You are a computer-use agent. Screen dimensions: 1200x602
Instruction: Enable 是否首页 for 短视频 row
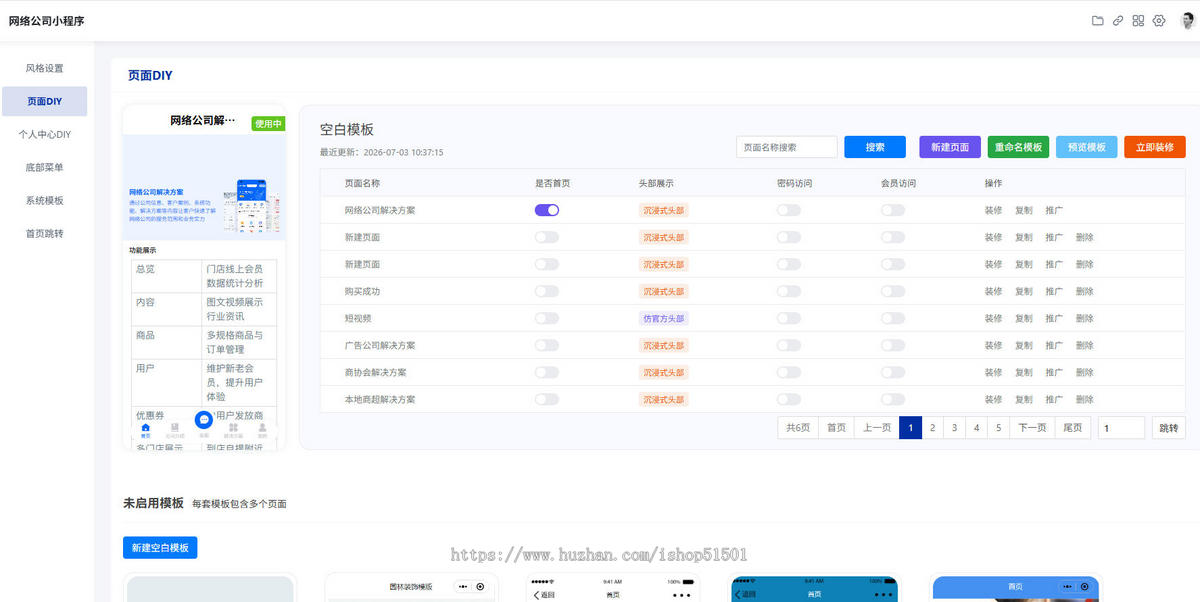pyautogui.click(x=547, y=318)
